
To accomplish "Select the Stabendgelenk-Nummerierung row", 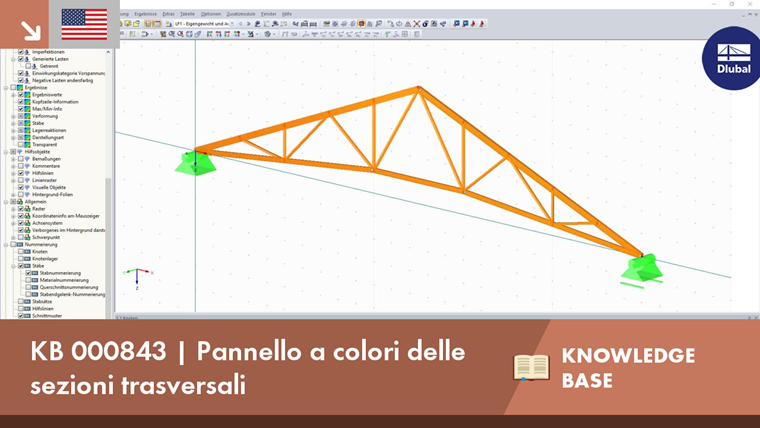I will (x=72, y=294).
